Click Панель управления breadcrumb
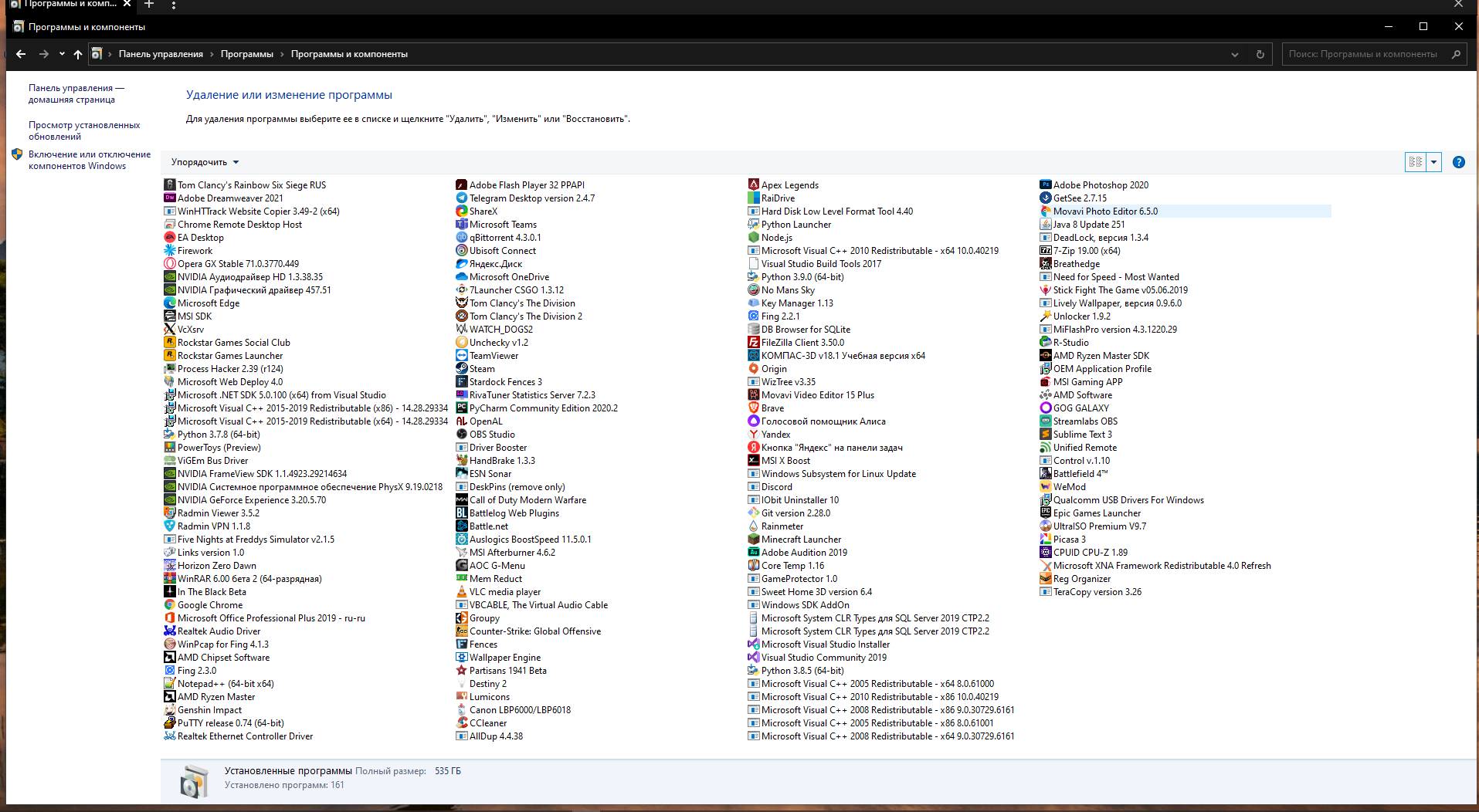The height and width of the screenshot is (812, 1479). pos(161,54)
